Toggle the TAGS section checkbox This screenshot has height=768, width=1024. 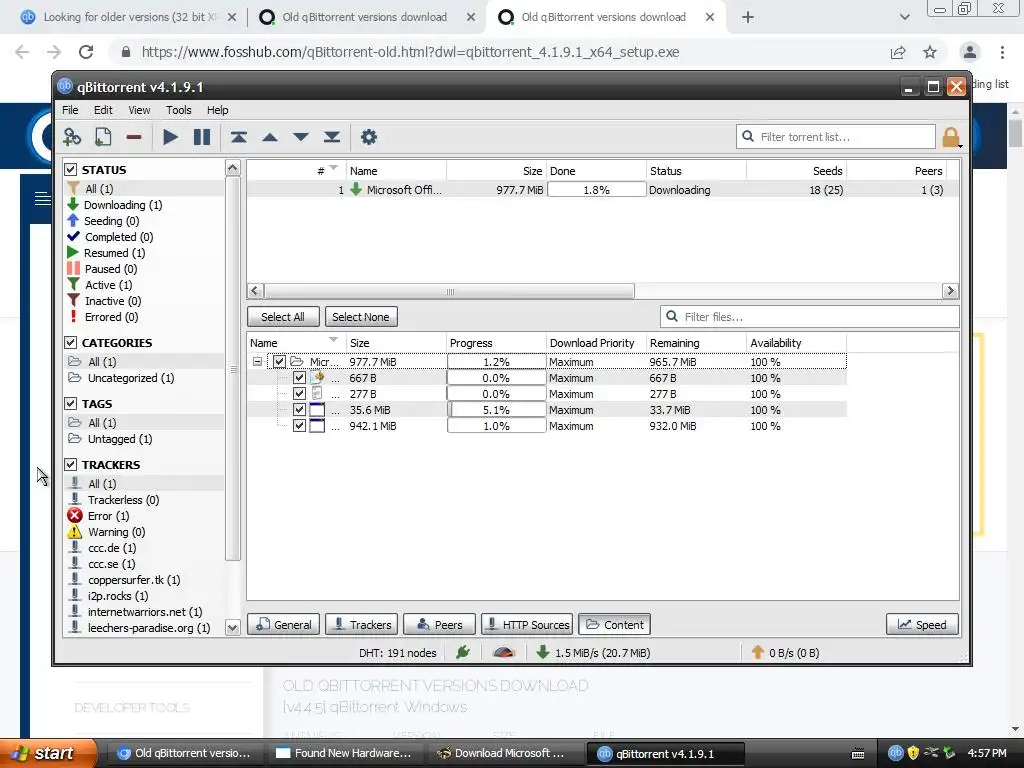[x=71, y=404]
